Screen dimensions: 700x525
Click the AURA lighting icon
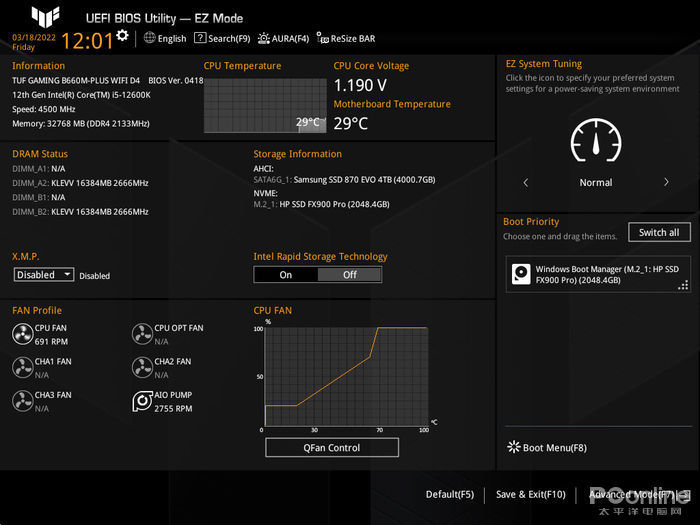[263, 38]
